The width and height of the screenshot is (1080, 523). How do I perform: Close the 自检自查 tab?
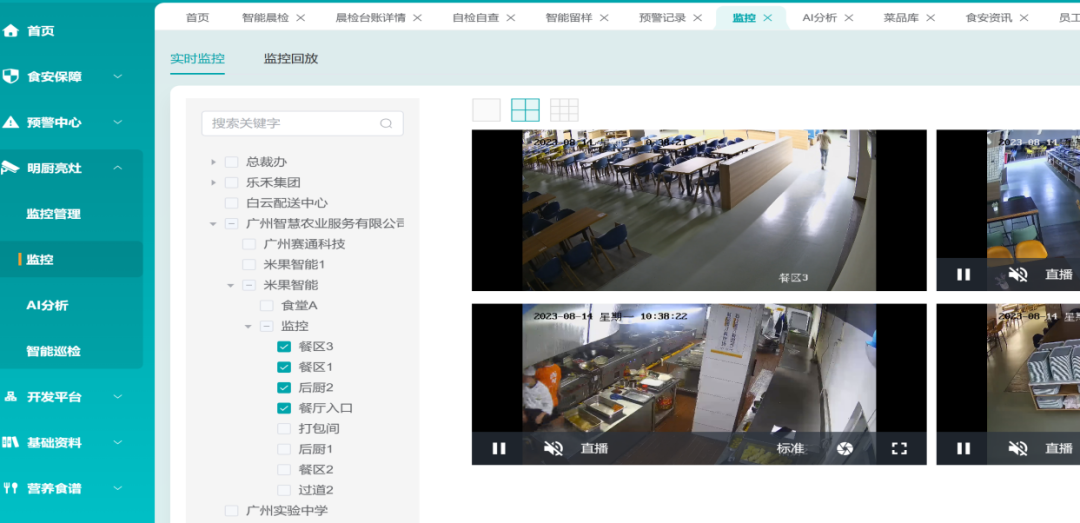(510, 18)
